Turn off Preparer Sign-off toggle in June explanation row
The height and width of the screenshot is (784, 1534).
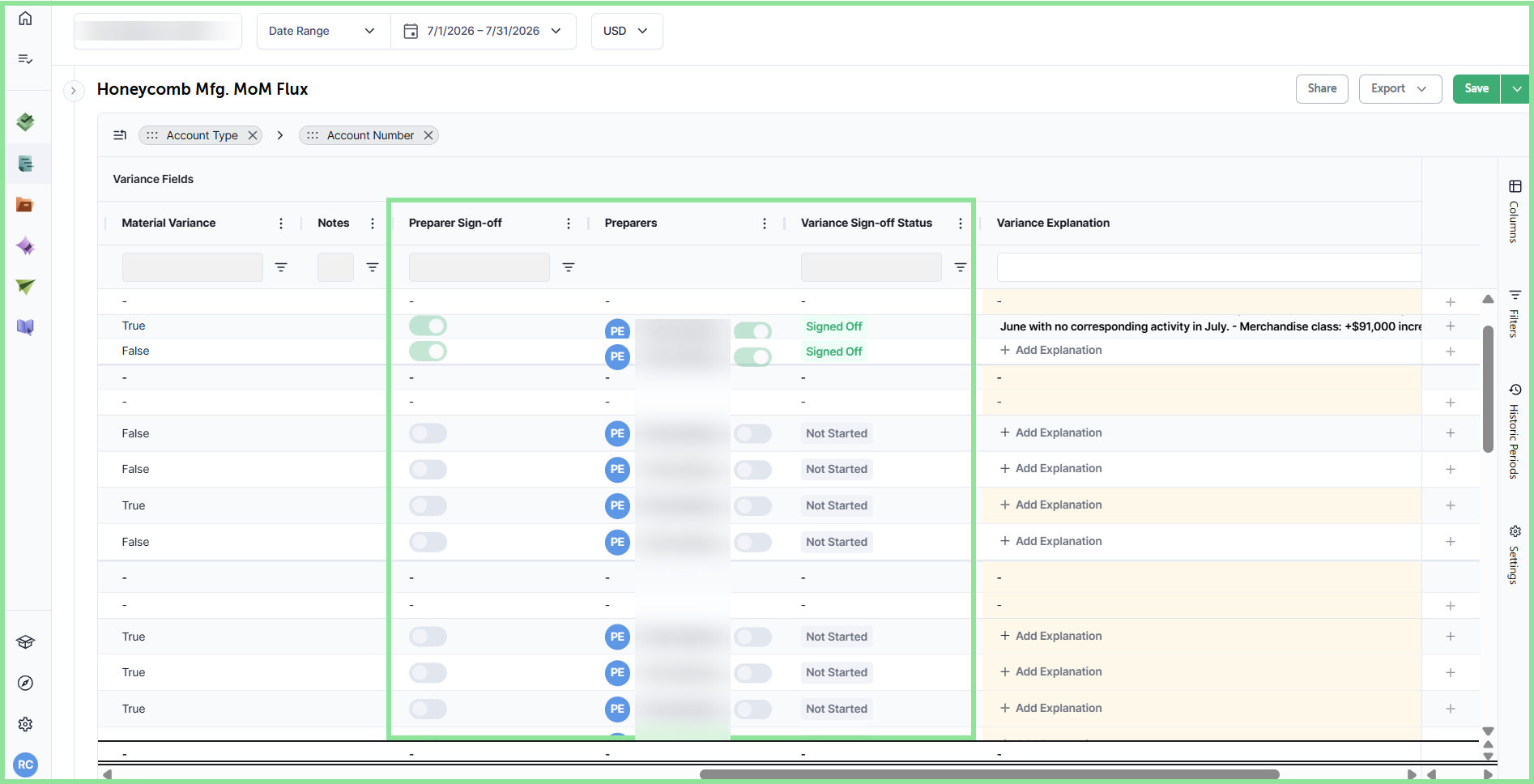(428, 326)
